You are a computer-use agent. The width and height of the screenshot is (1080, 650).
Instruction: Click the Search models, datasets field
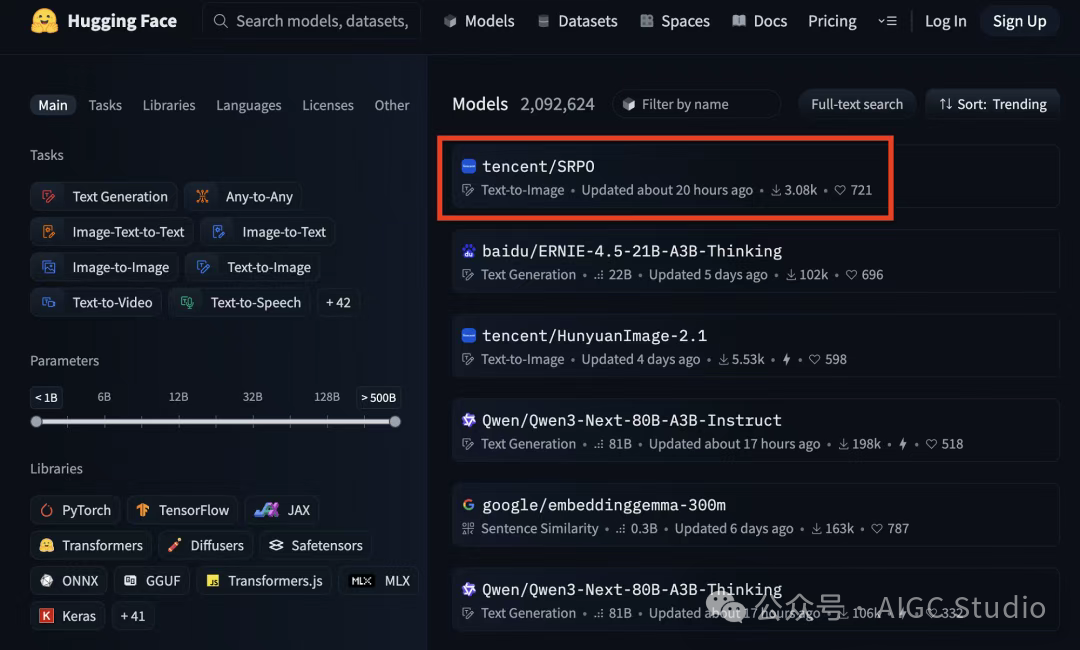coord(311,21)
